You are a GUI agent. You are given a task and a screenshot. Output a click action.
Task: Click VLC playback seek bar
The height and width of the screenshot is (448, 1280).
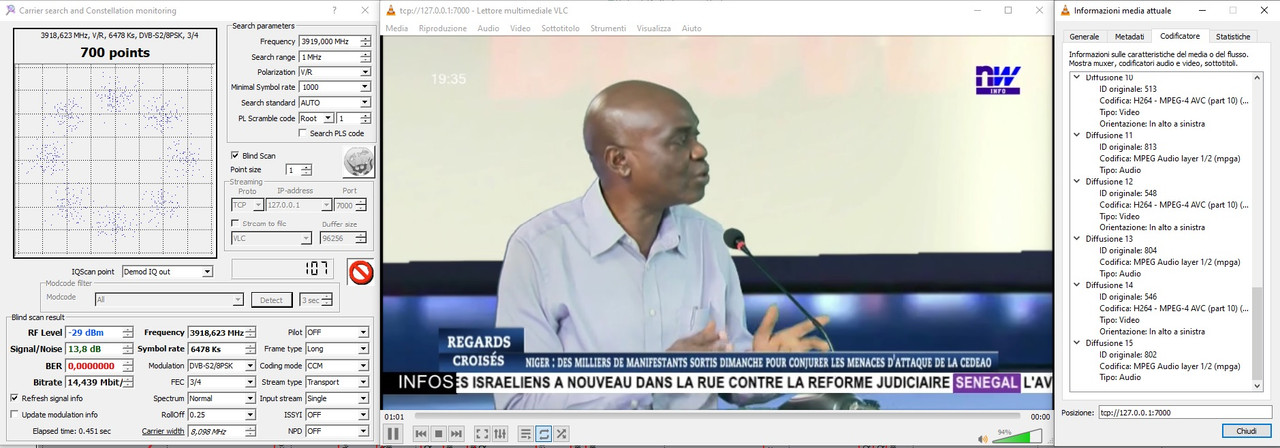(717, 415)
